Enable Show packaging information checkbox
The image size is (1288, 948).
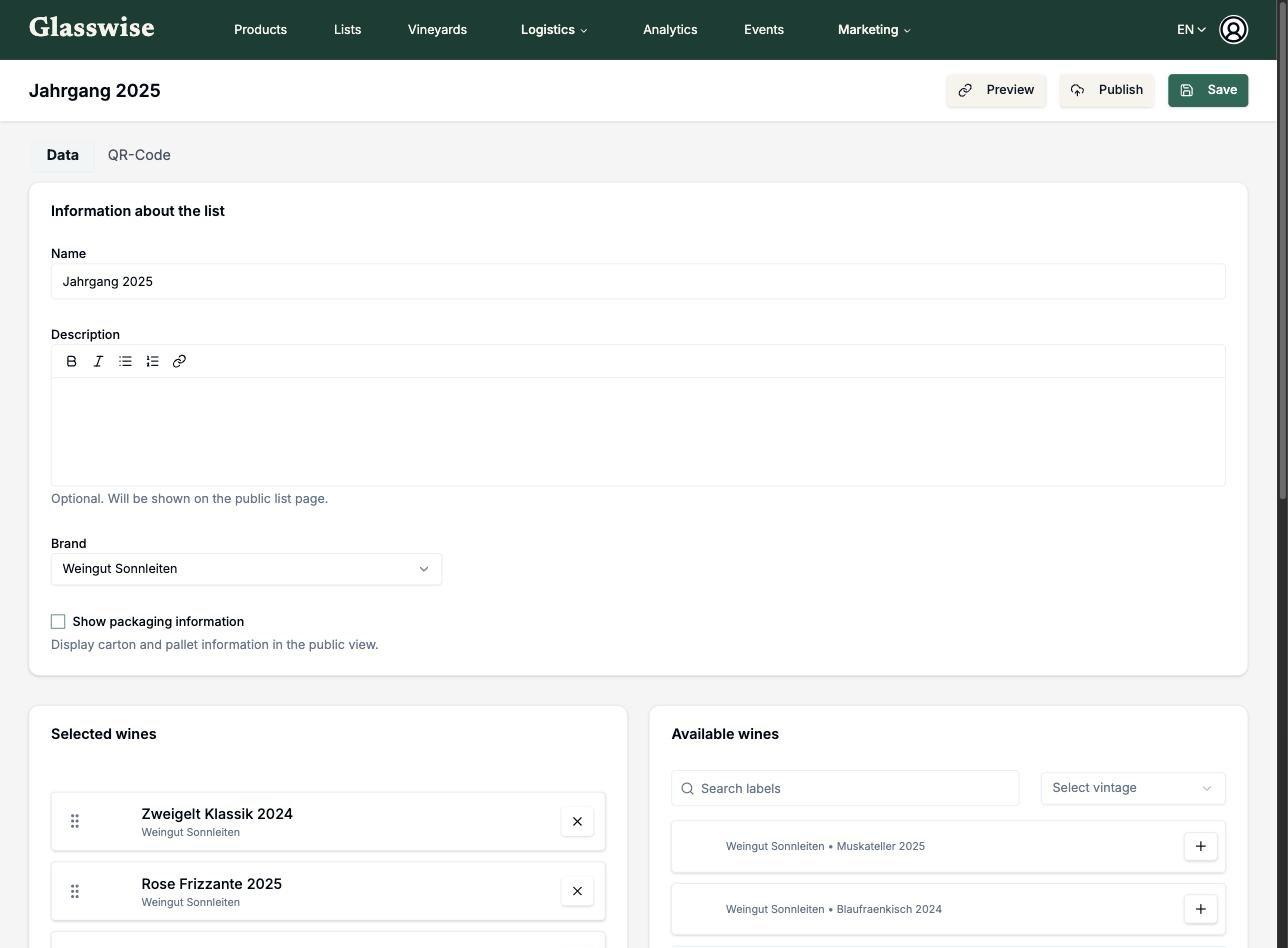click(x=58, y=622)
